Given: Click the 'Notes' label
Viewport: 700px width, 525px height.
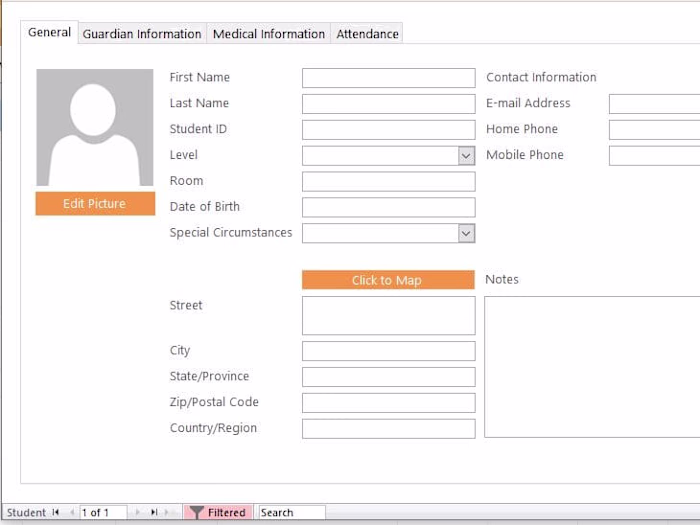Looking at the screenshot, I should [x=502, y=279].
